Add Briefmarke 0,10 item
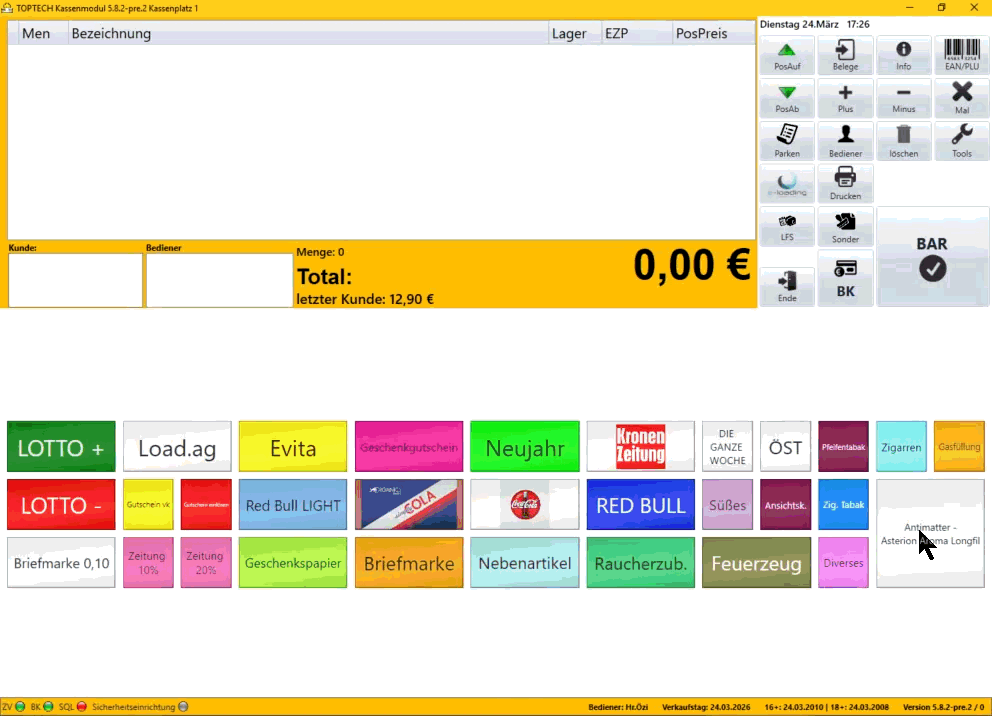The image size is (992, 716). (61, 563)
